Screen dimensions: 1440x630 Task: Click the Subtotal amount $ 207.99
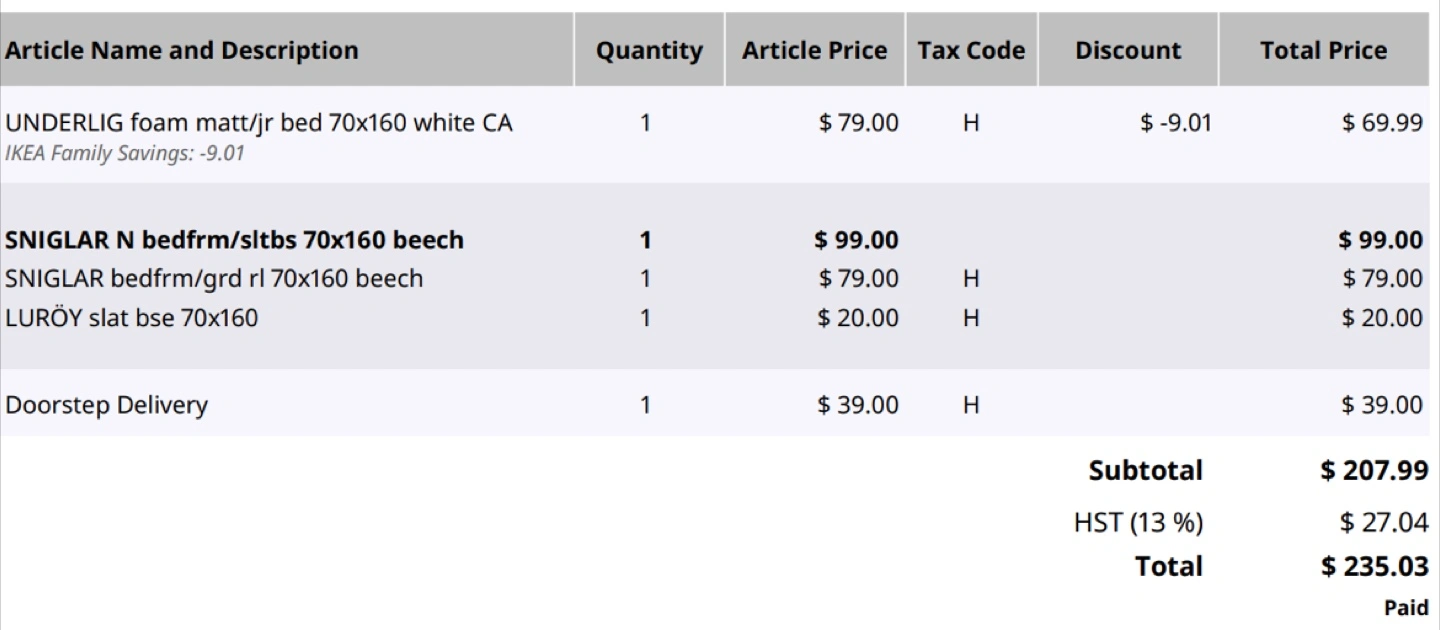tap(1374, 470)
